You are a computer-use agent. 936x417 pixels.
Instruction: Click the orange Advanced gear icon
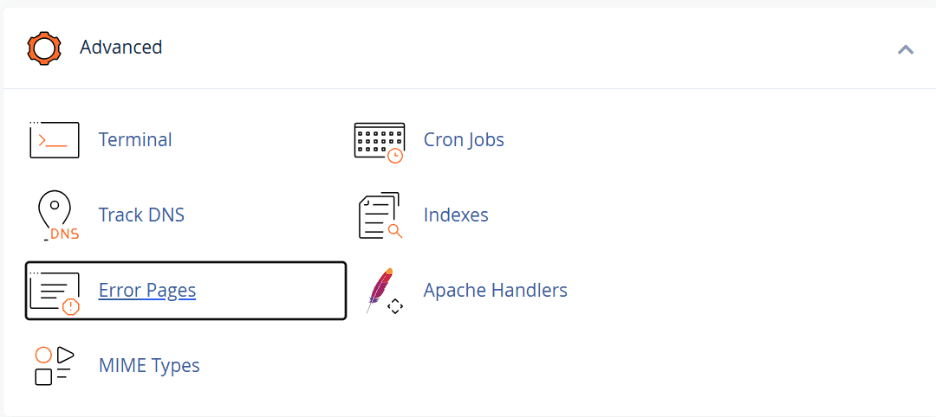(44, 47)
